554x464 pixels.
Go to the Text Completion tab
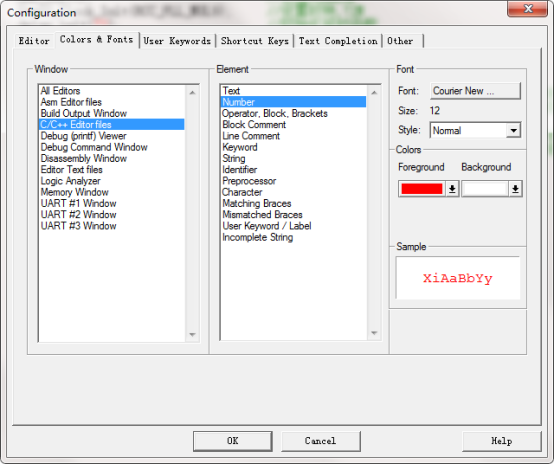(x=338, y=41)
